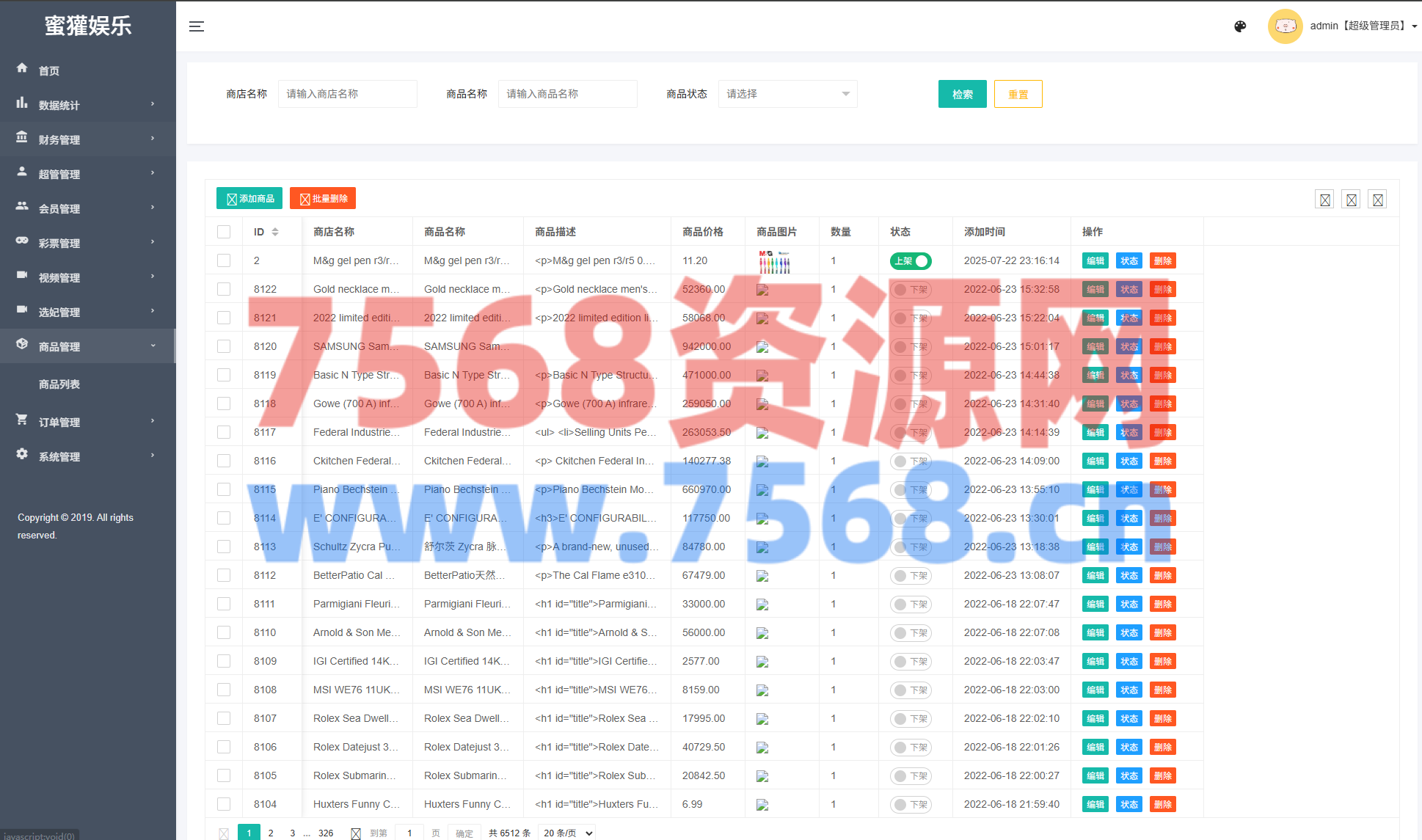Open the theme color palette icon
The image size is (1422, 840).
tap(1240, 26)
